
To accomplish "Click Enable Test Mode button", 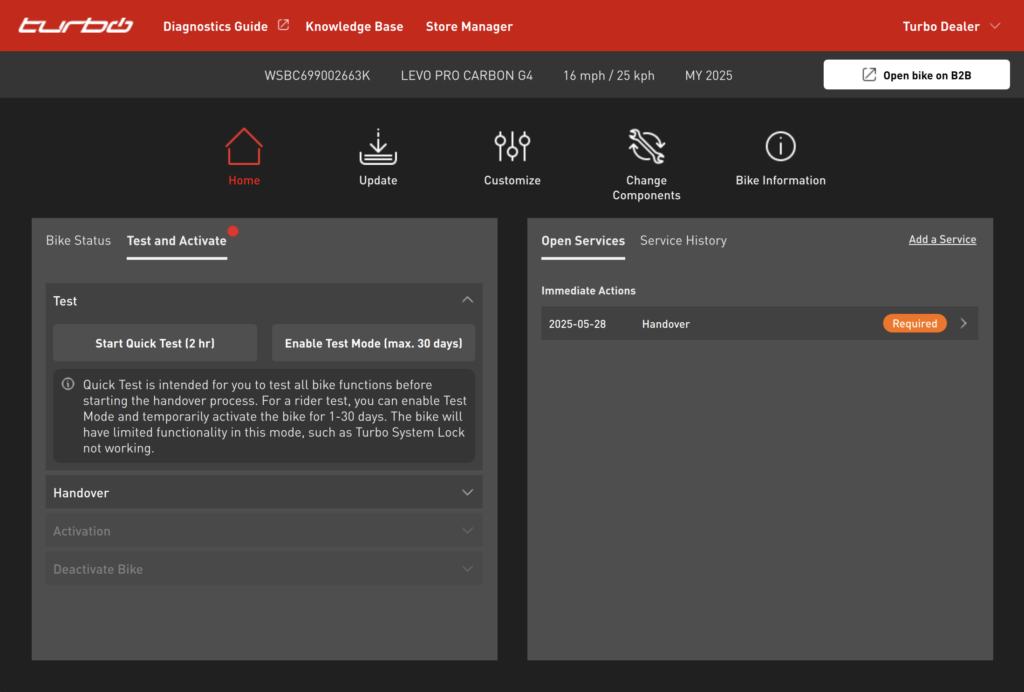I will pyautogui.click(x=373, y=343).
